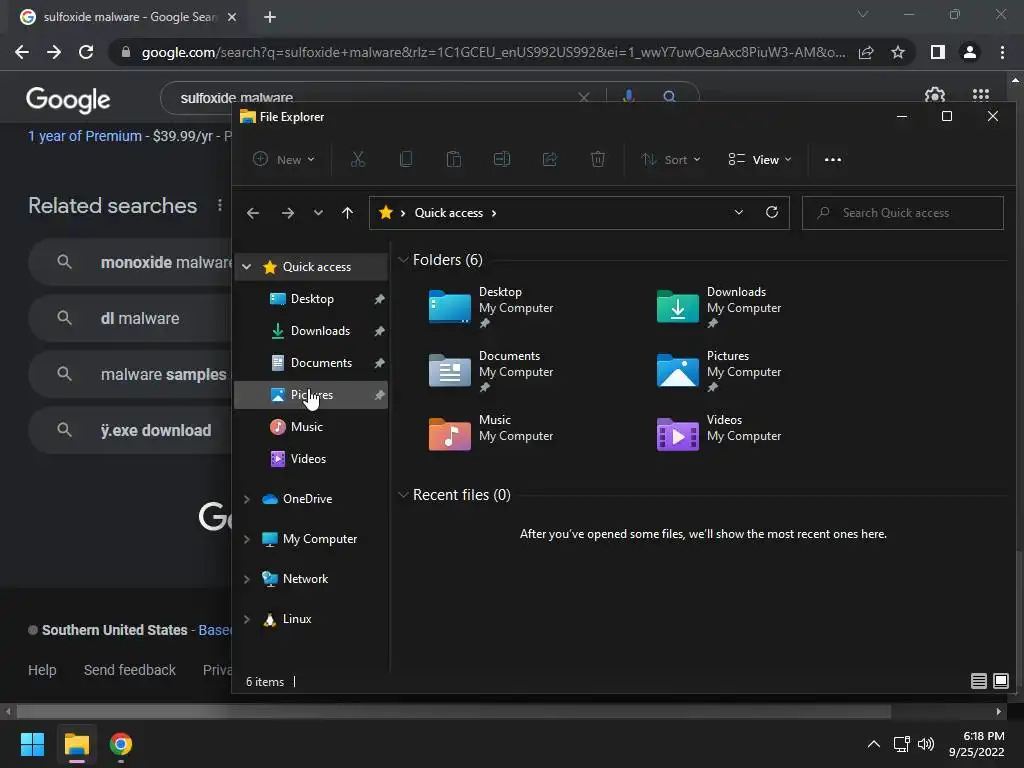Image resolution: width=1024 pixels, height=768 pixels.
Task: Click the Chrome URL address bar
Action: [x=493, y=52]
